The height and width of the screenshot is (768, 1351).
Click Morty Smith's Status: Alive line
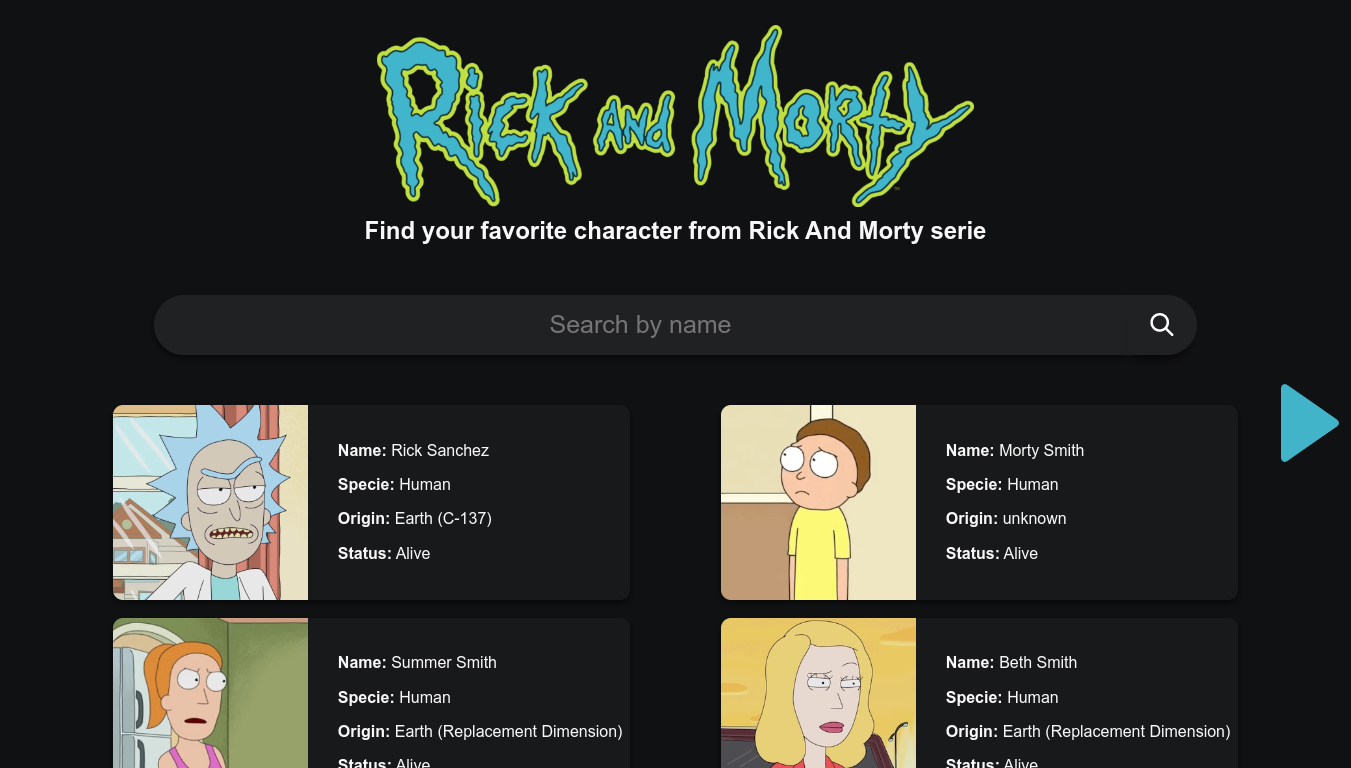[x=992, y=553]
